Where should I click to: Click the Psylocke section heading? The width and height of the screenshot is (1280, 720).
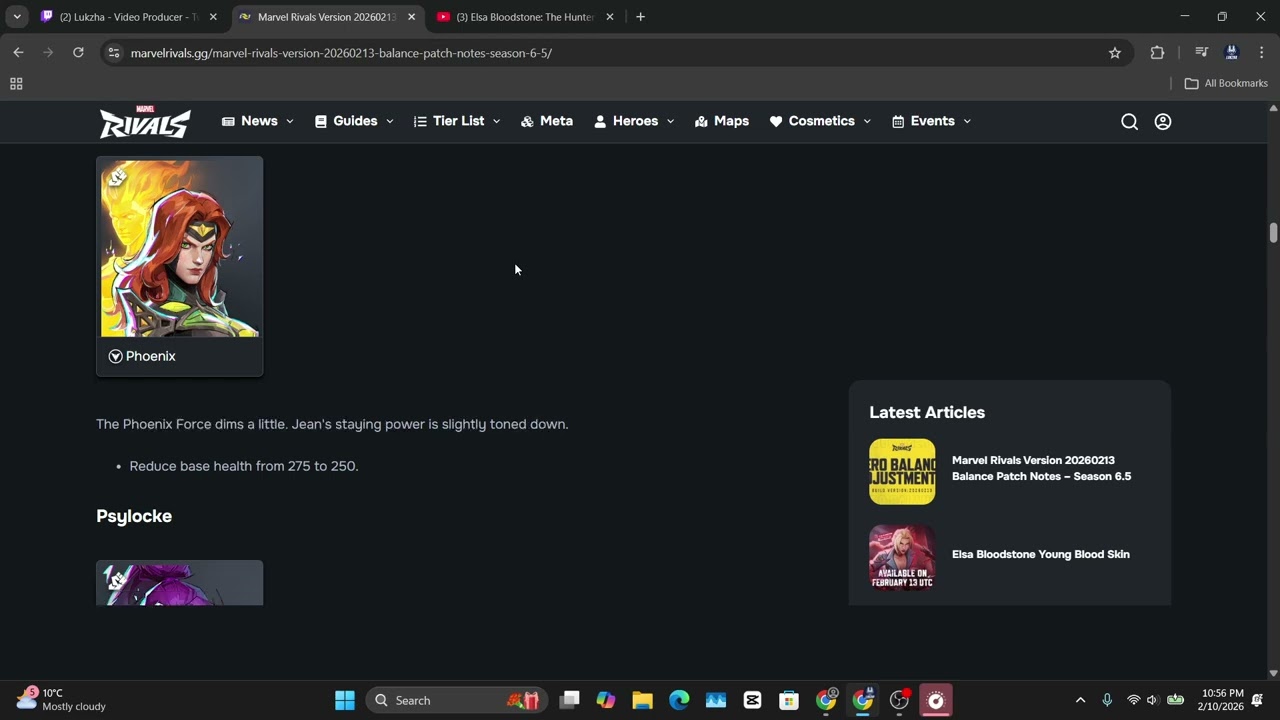(134, 516)
